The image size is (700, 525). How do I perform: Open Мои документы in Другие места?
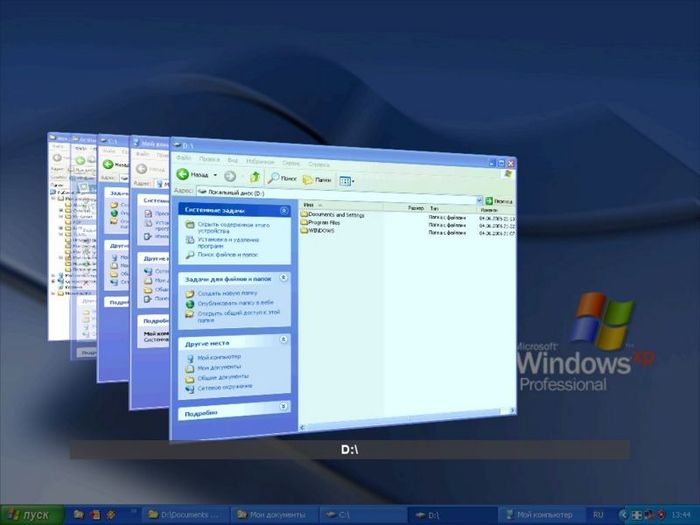(219, 367)
